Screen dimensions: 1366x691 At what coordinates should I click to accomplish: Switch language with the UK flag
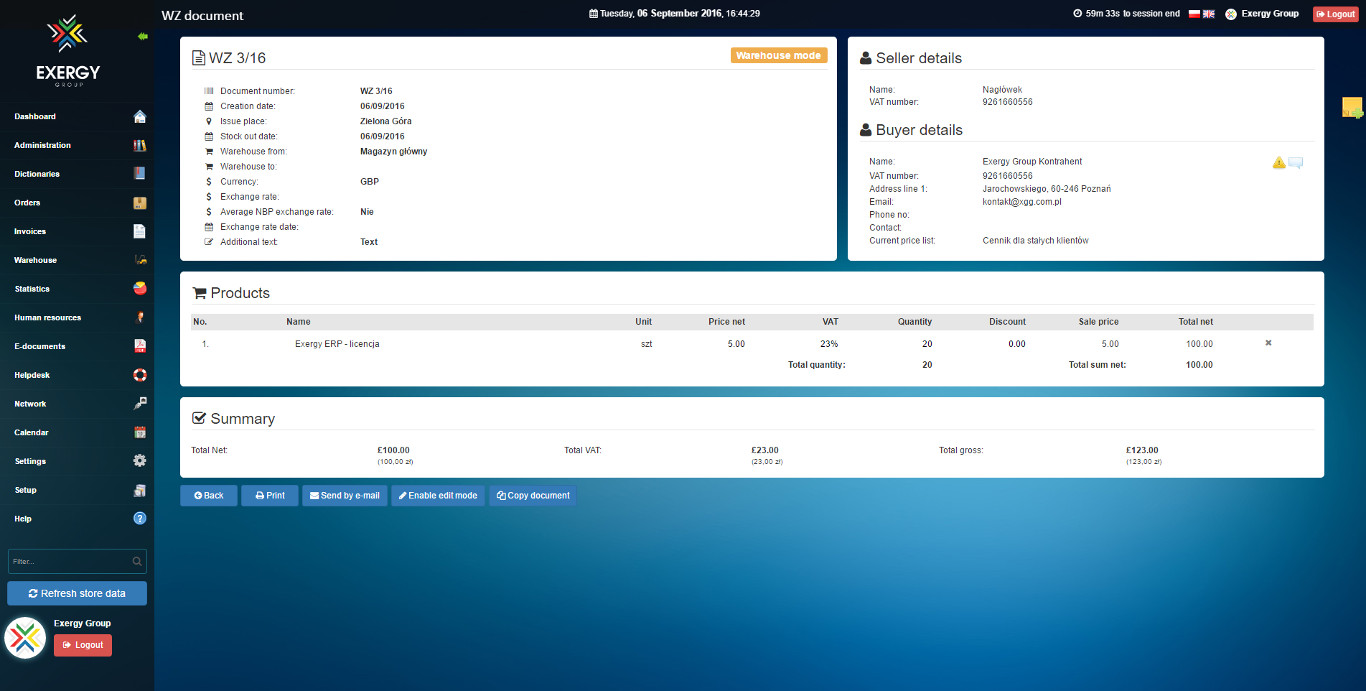tap(1208, 14)
